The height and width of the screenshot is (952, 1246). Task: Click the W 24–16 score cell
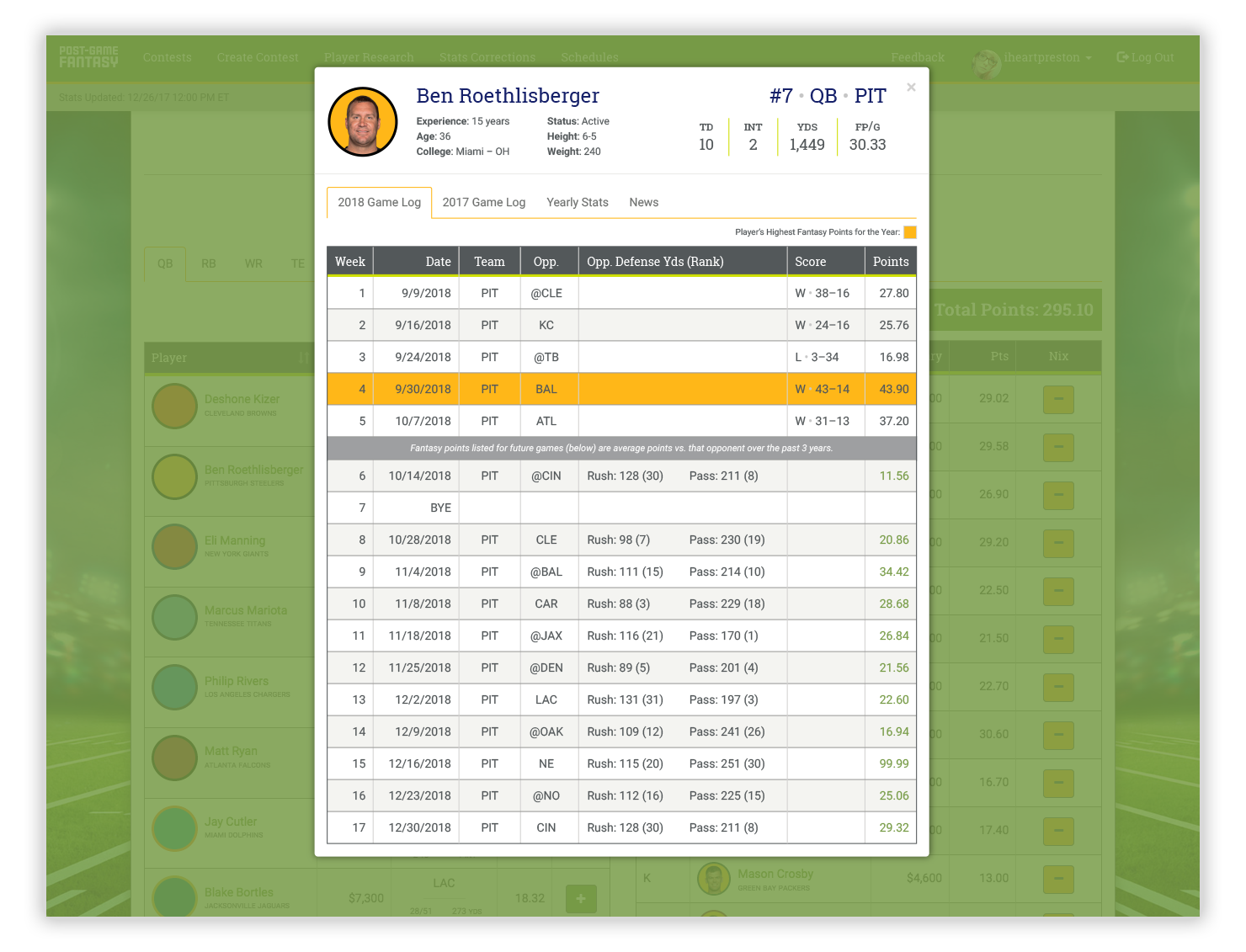[826, 325]
